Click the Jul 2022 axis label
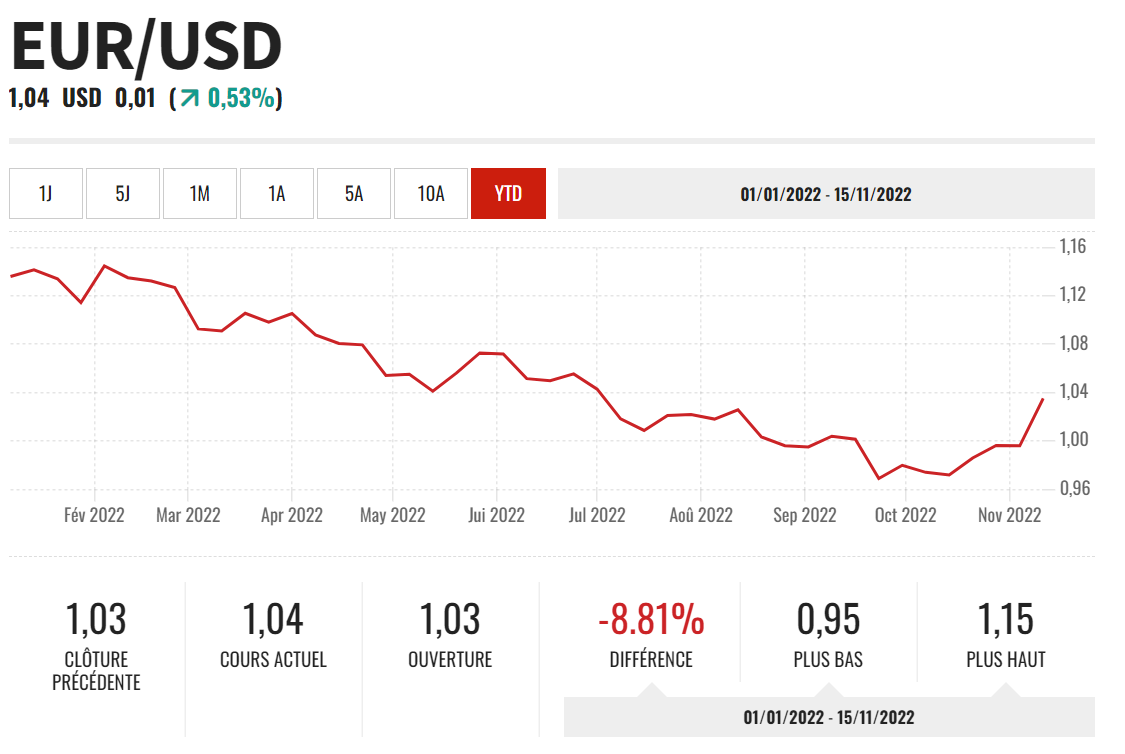 596,515
